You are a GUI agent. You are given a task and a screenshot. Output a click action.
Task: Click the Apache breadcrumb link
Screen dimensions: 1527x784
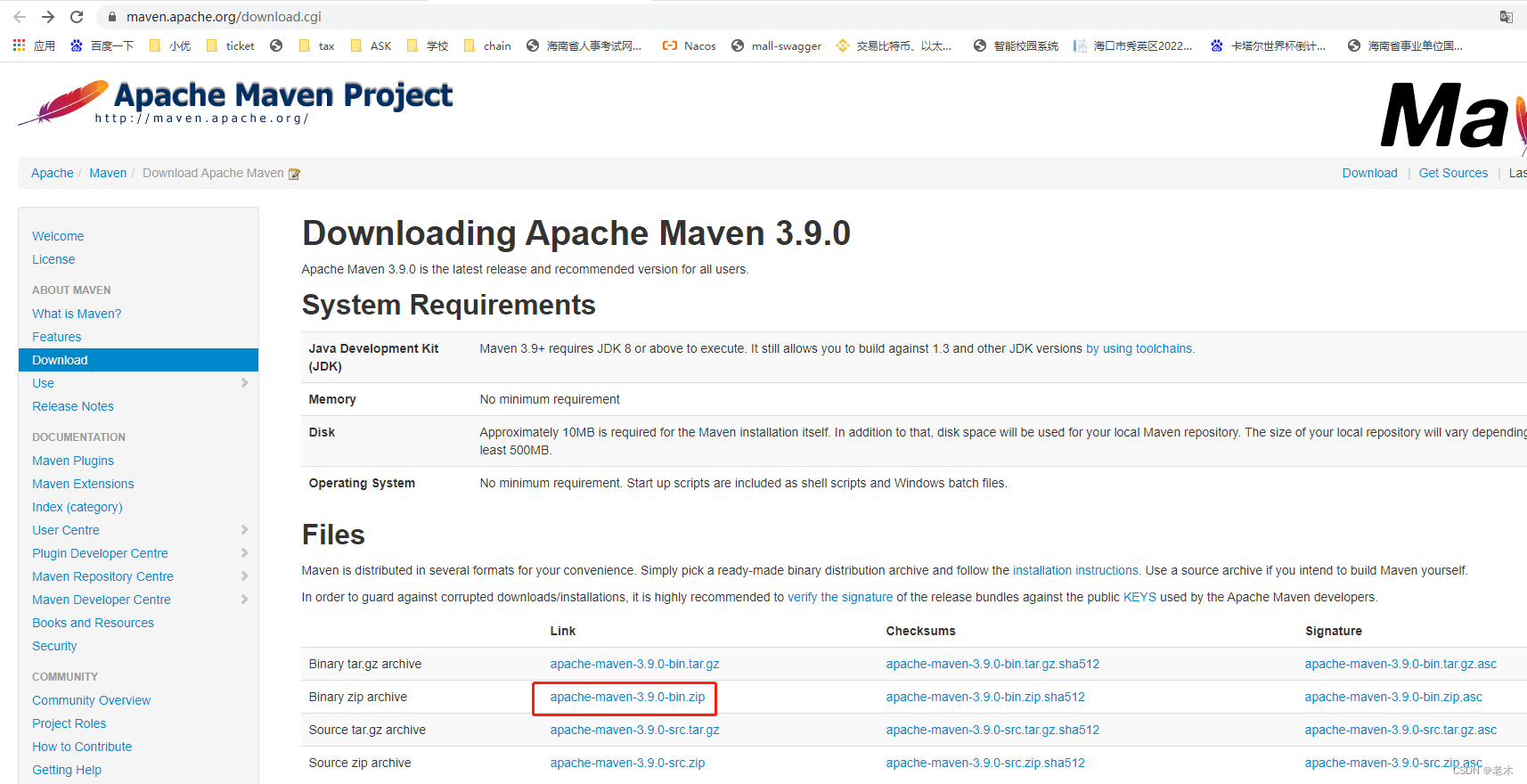tap(53, 173)
